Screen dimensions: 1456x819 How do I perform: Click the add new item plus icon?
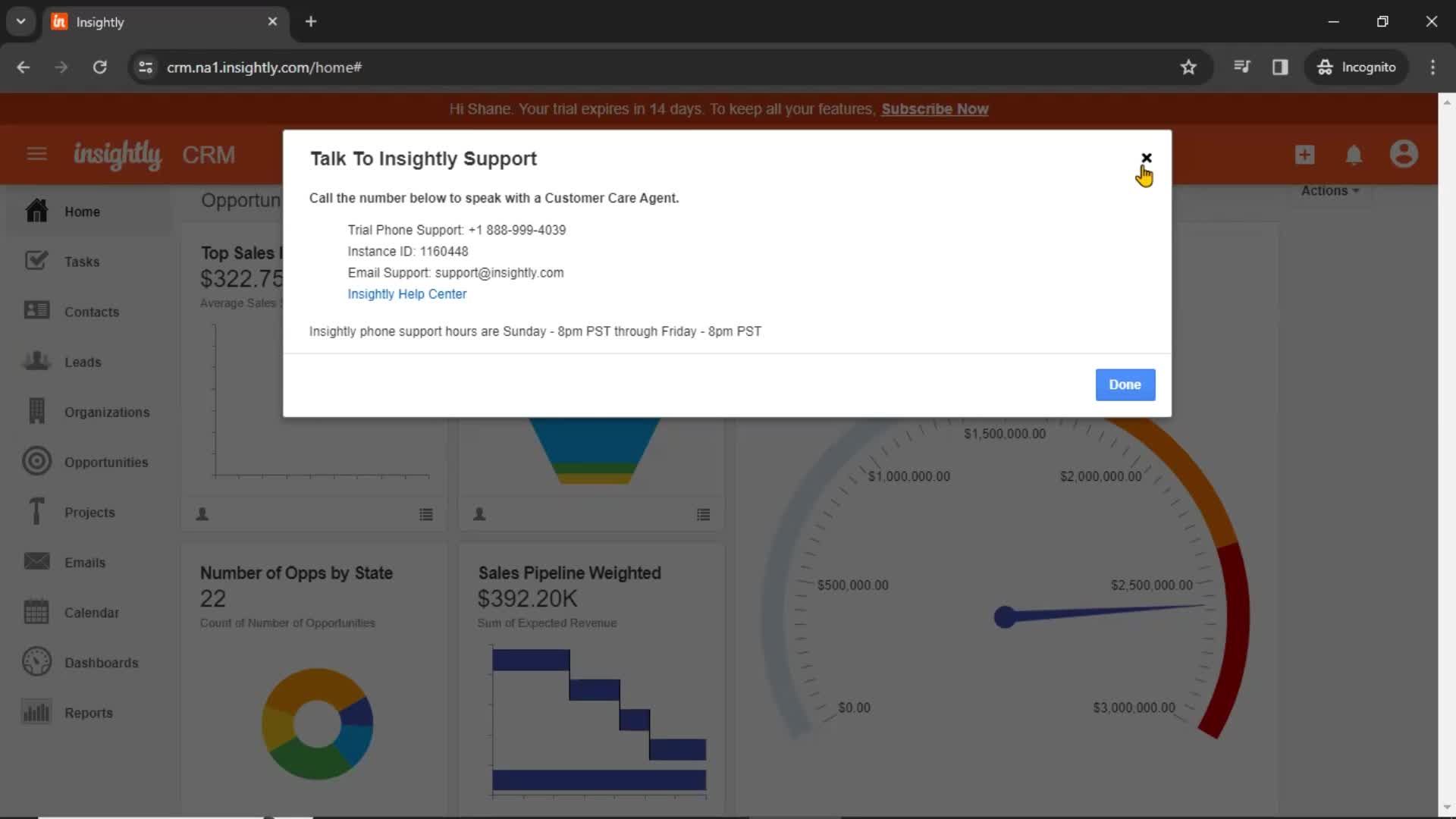(x=1305, y=154)
